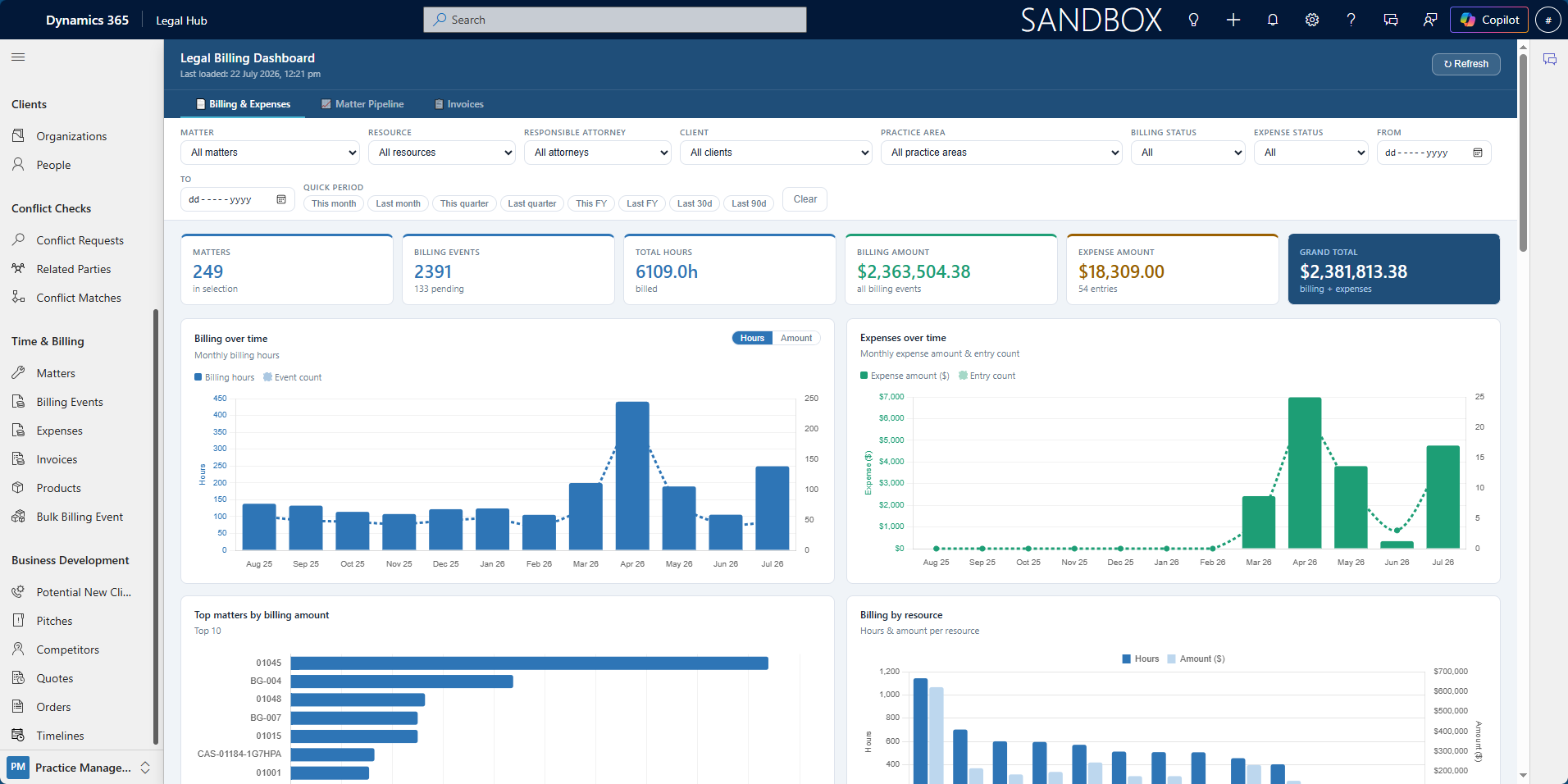Viewport: 1568px width, 784px height.
Task: Switch to the Invoices tab
Action: 458,104
